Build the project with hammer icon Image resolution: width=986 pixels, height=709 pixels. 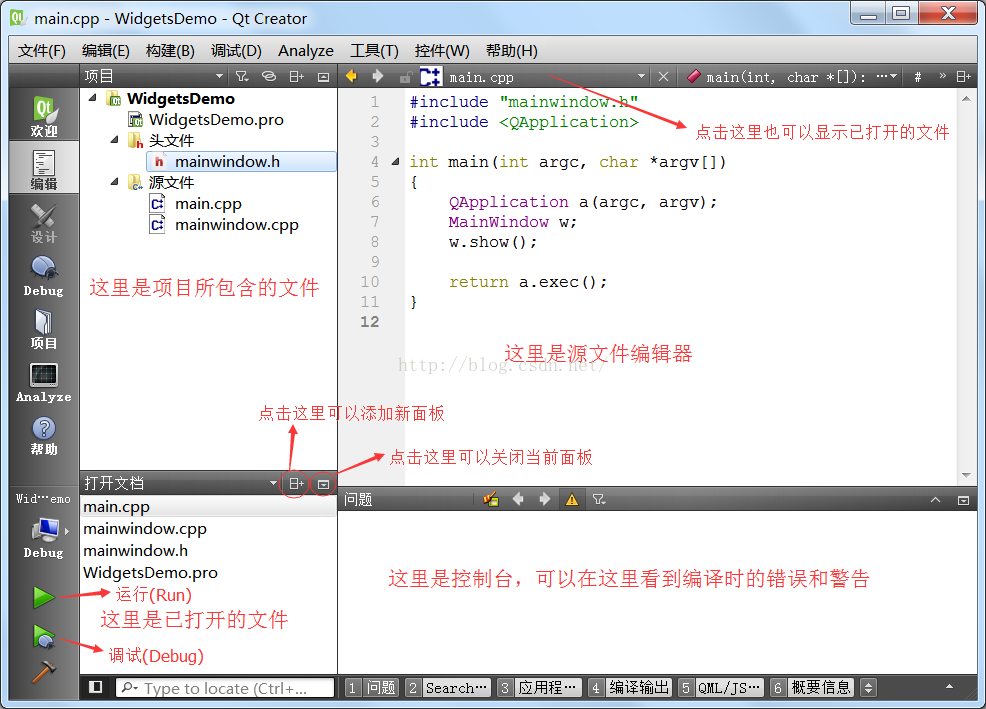(43, 671)
